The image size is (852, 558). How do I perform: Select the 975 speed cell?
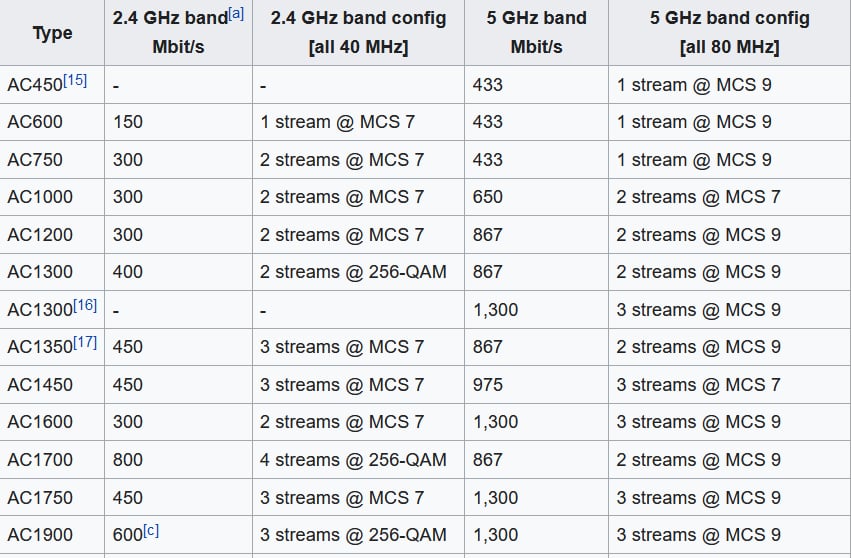click(x=488, y=385)
